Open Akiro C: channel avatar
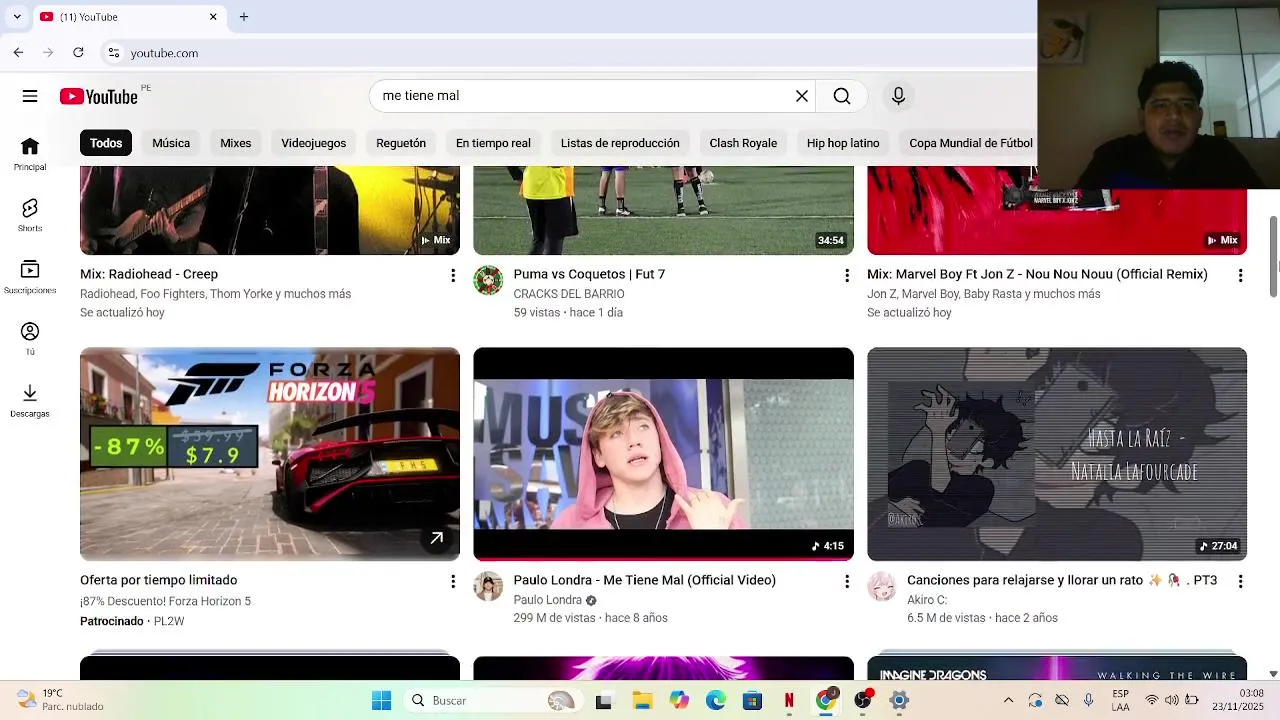This screenshot has height=720, width=1280. [x=882, y=587]
